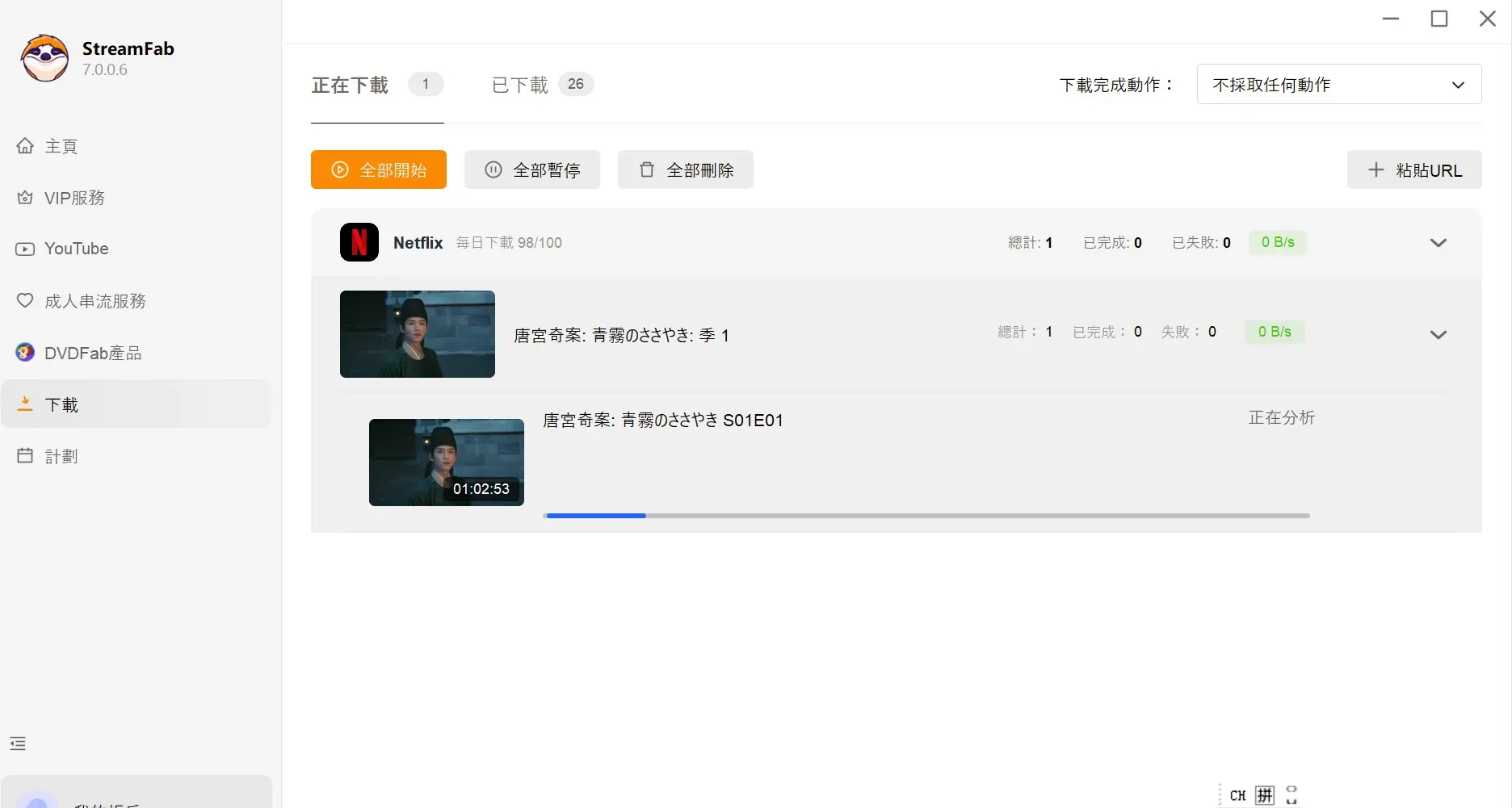Click the Netflix logo icon
Image resolution: width=1512 pixels, height=808 pixels.
(359, 242)
